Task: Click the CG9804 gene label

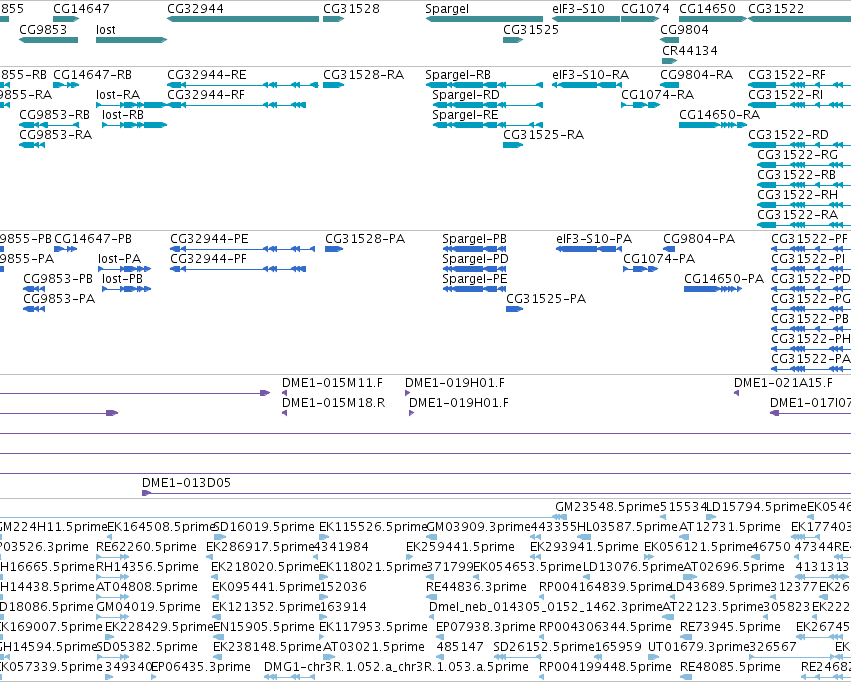Action: (x=684, y=29)
